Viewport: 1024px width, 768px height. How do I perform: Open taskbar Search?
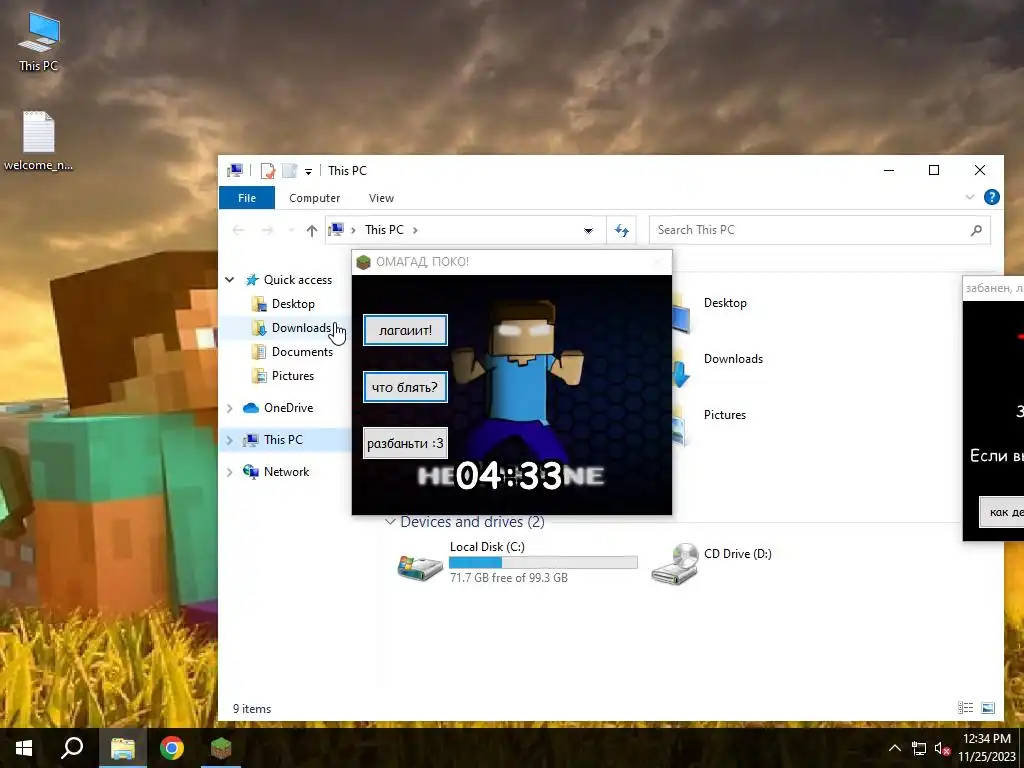coord(72,748)
